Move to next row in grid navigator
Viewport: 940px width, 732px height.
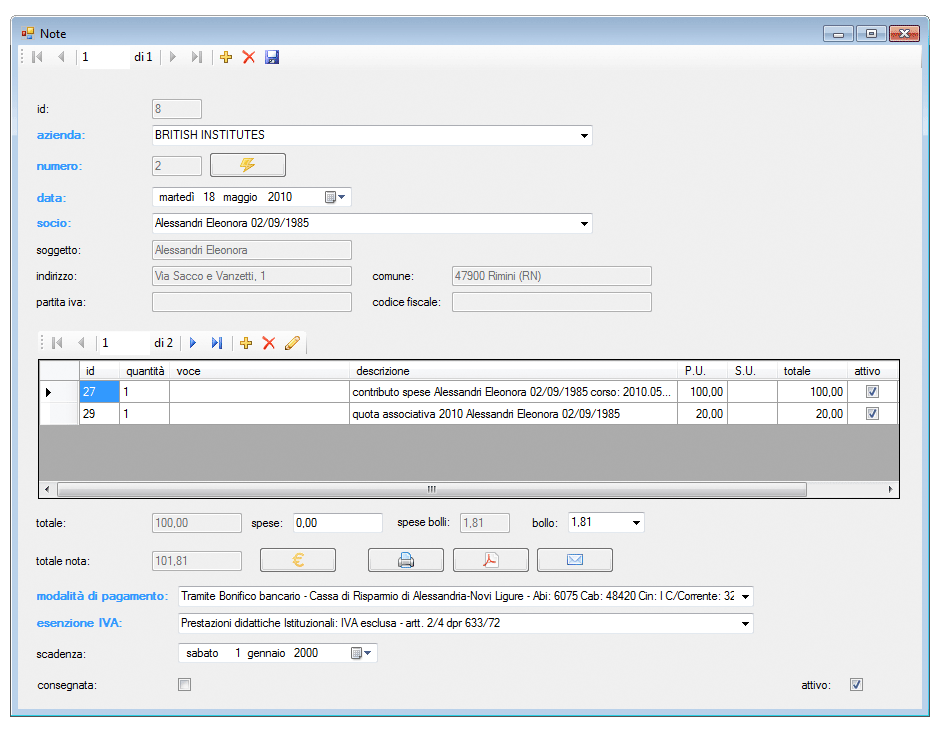193,343
